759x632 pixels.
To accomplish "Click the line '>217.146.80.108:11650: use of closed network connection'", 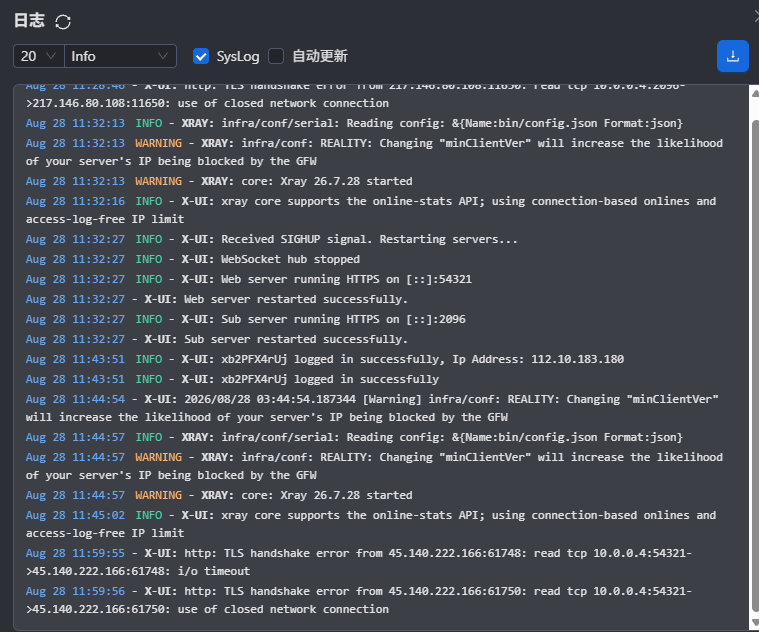I will [207, 104].
